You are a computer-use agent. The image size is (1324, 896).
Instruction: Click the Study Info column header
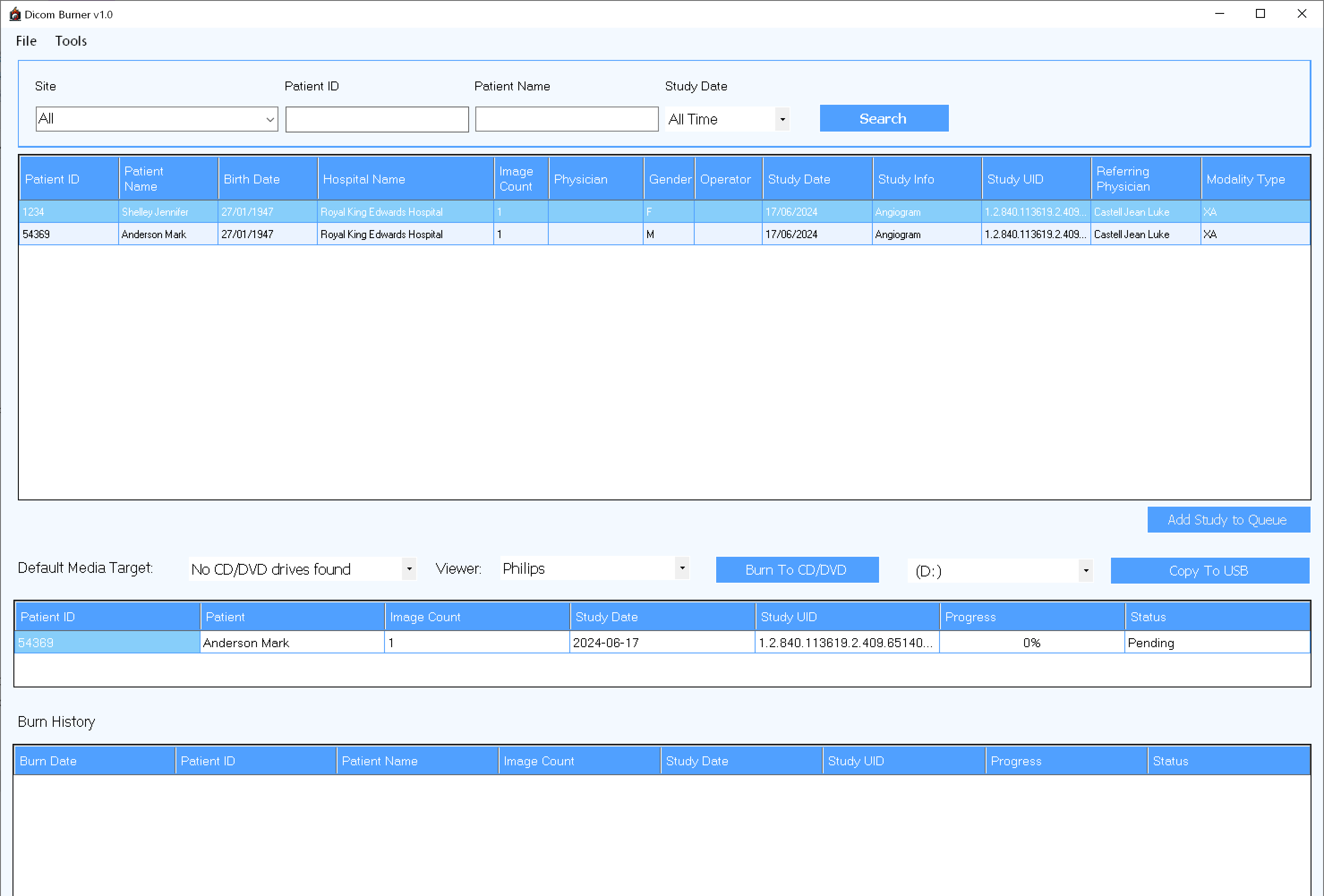click(927, 179)
